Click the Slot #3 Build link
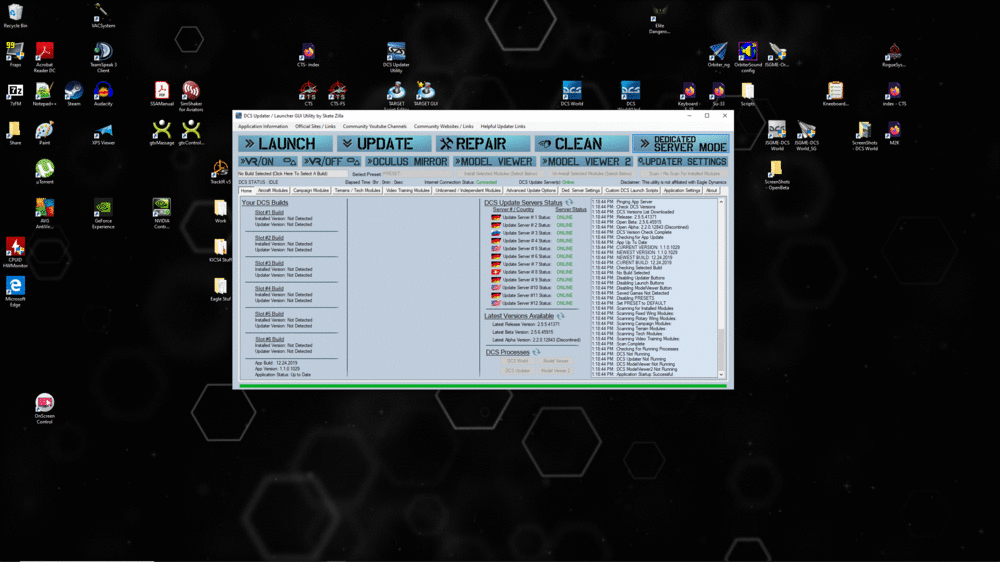Viewport: 1000px width, 562px height. tap(269, 263)
